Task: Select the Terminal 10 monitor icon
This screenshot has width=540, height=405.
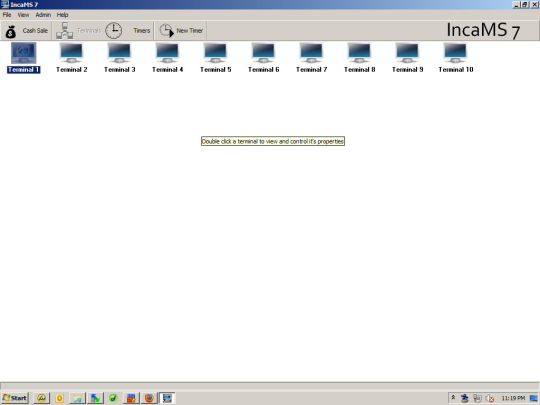Action: (x=455, y=53)
